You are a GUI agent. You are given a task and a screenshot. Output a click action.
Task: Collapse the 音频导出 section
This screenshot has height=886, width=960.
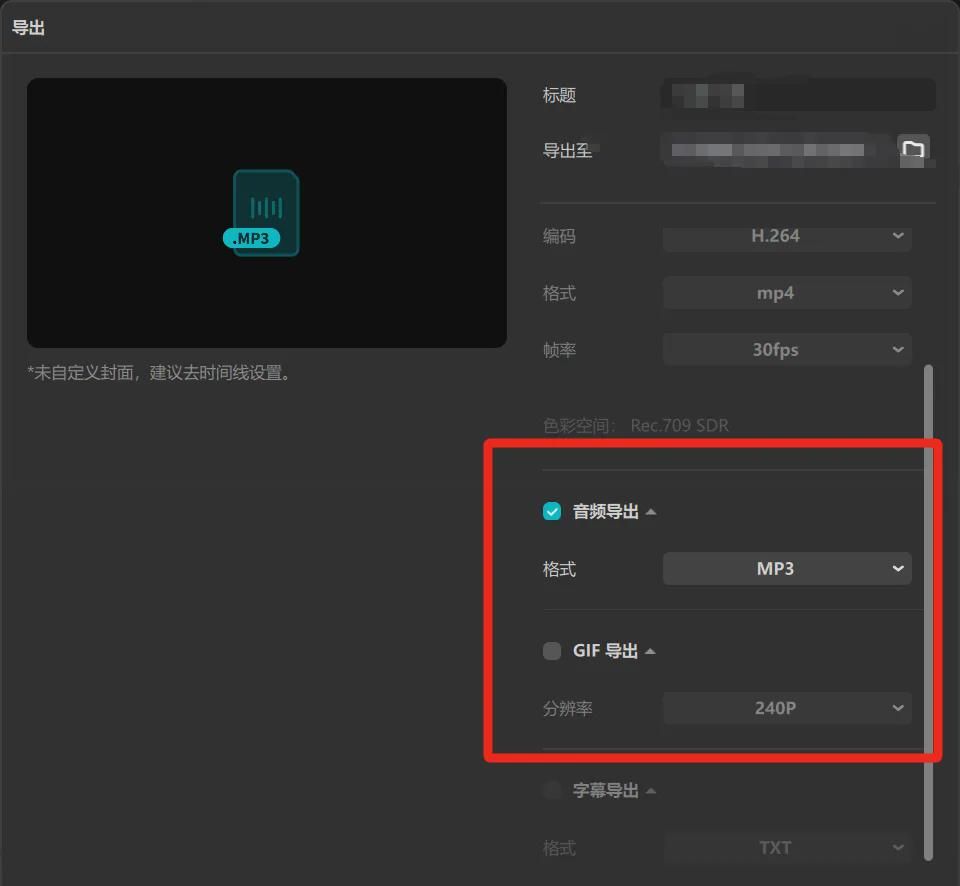tap(651, 511)
